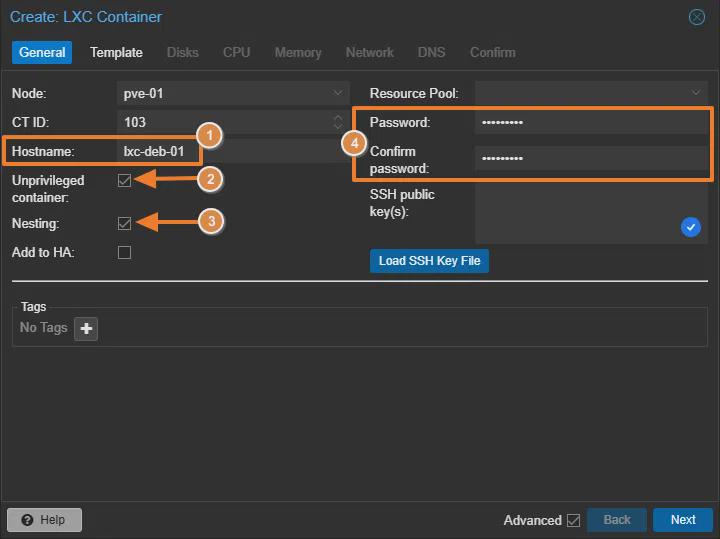The image size is (720, 539).
Task: Click the Back button
Action: click(617, 520)
